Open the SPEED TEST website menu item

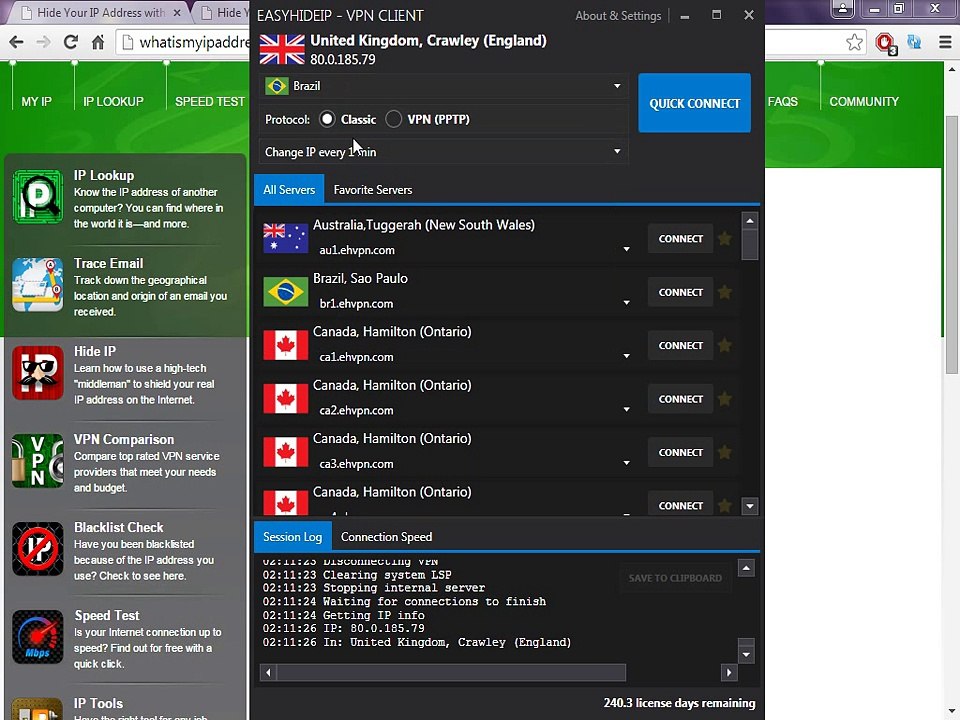click(210, 102)
